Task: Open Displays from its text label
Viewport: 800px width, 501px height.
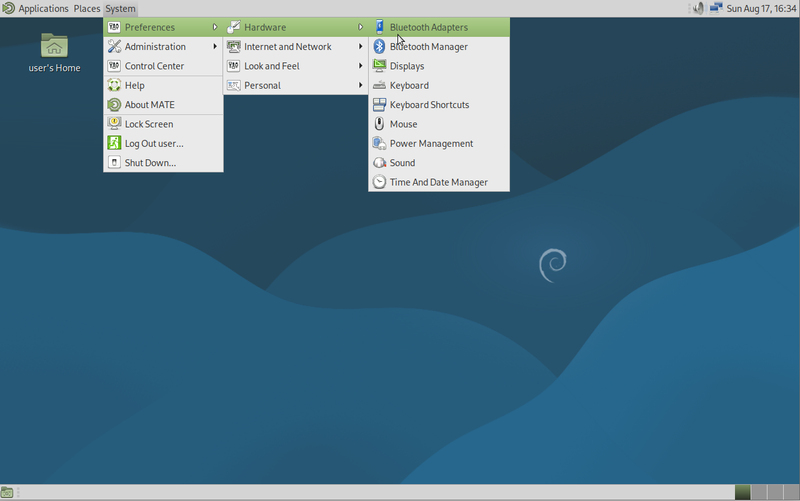Action: coord(407,66)
